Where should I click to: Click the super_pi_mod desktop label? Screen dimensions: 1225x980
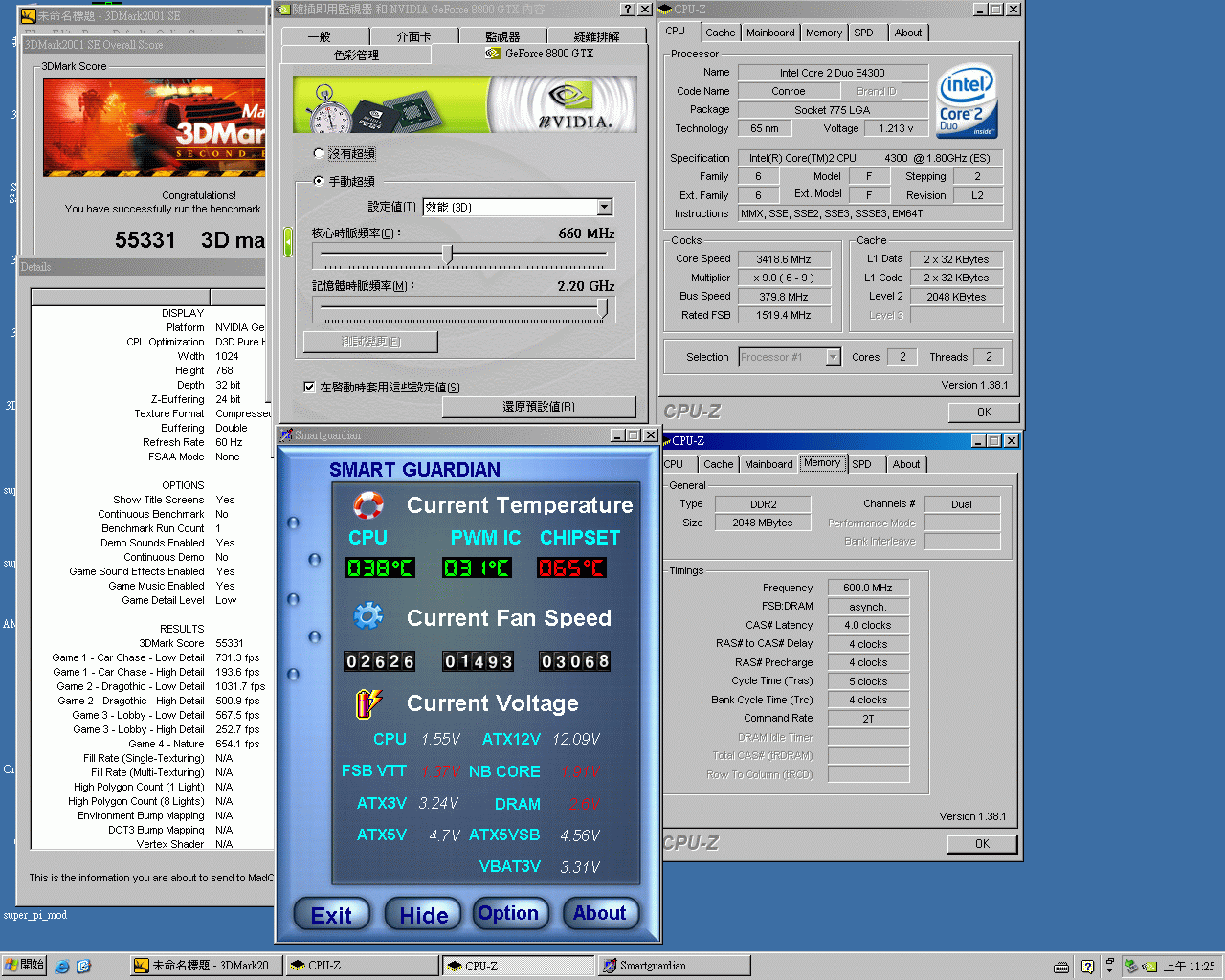click(x=35, y=915)
